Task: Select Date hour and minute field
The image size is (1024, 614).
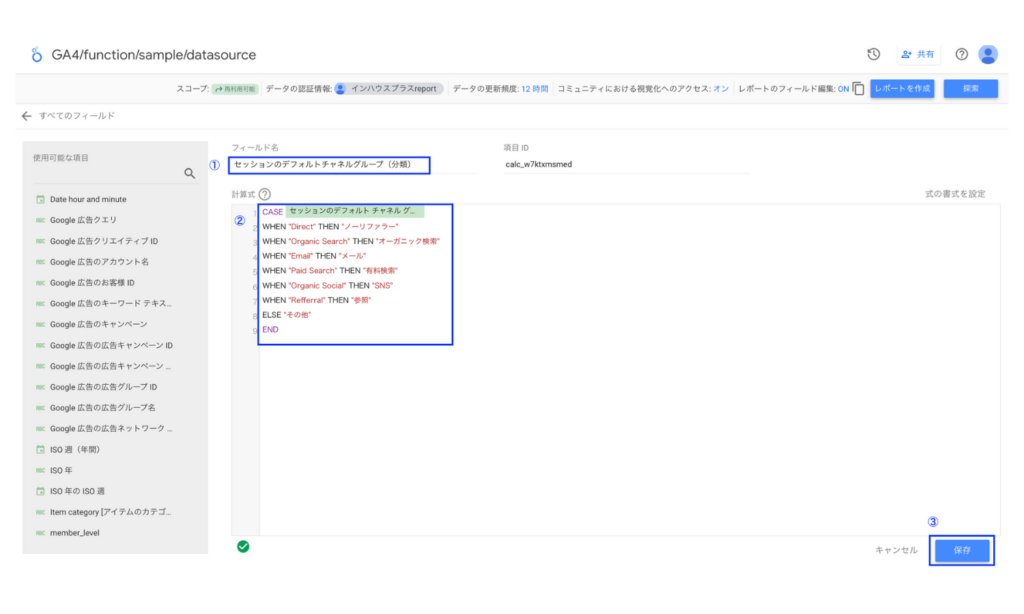Action: tap(88, 199)
